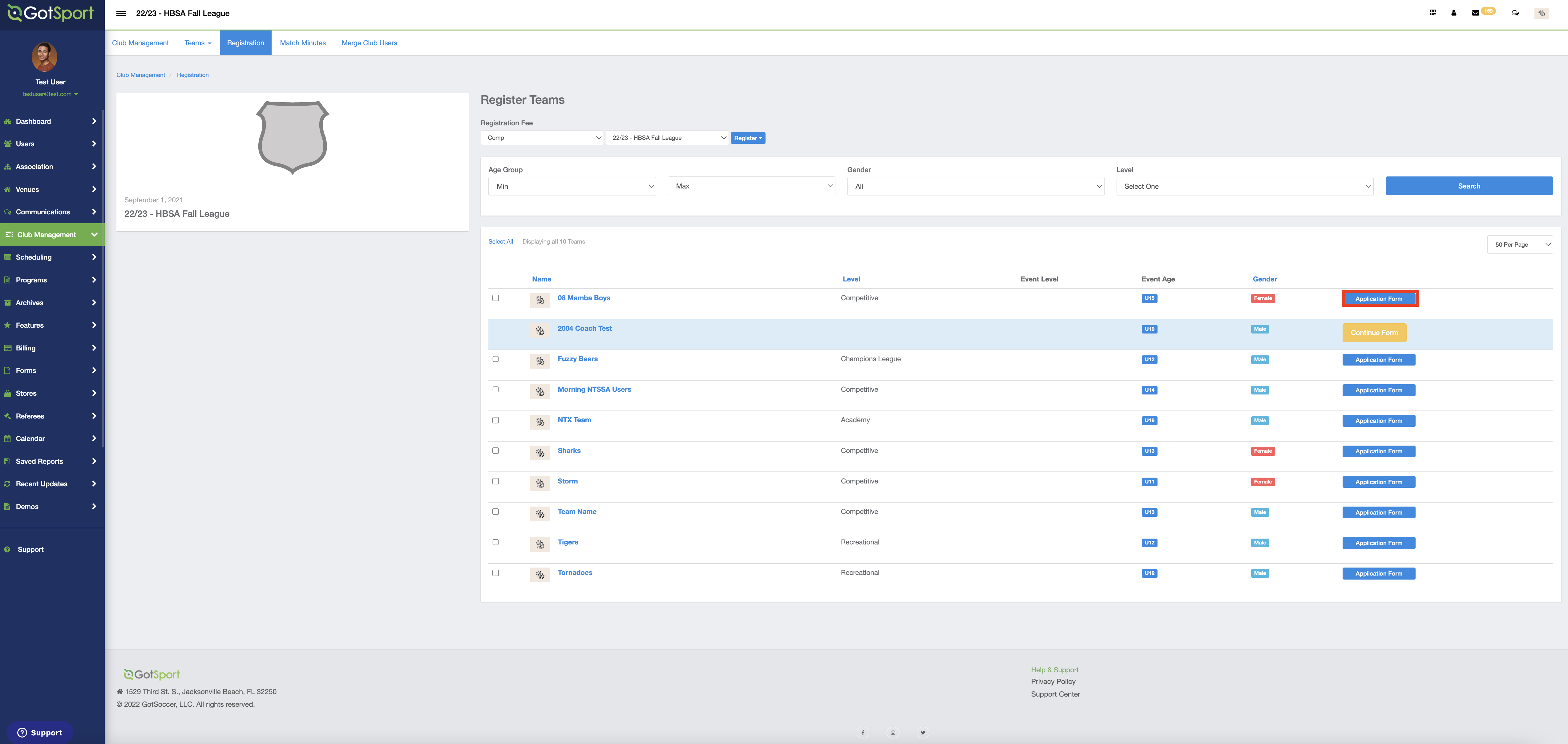Check the Tornadoes checkbox
1568x744 pixels.
click(x=495, y=573)
